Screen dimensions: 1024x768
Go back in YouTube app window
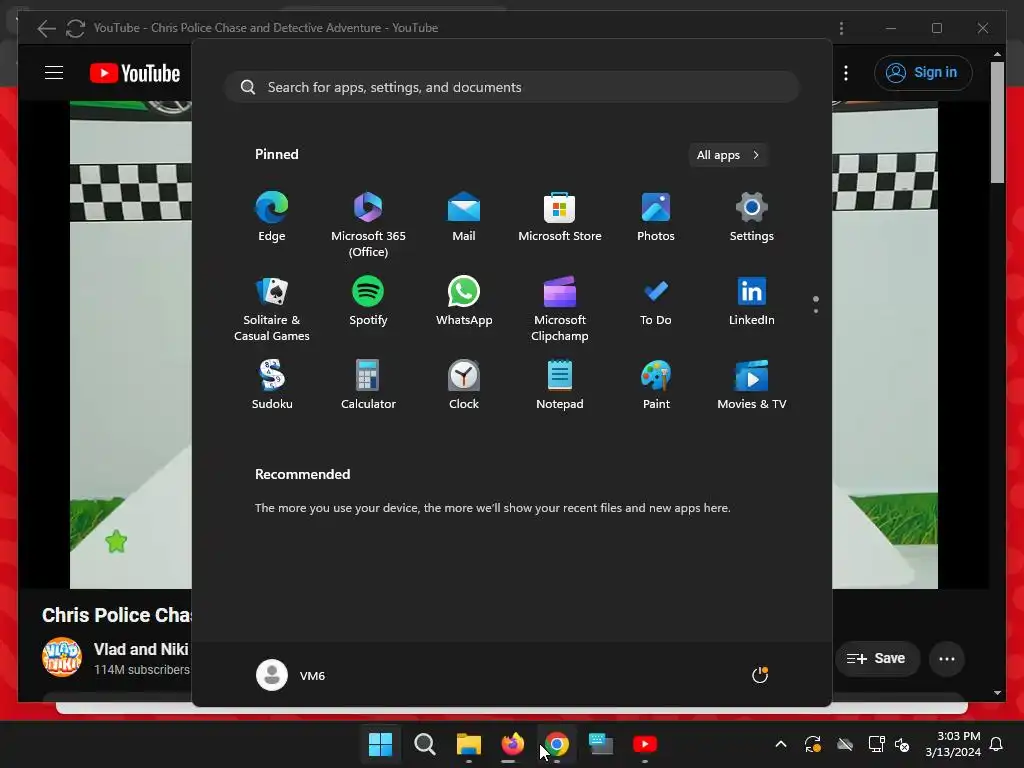46,28
